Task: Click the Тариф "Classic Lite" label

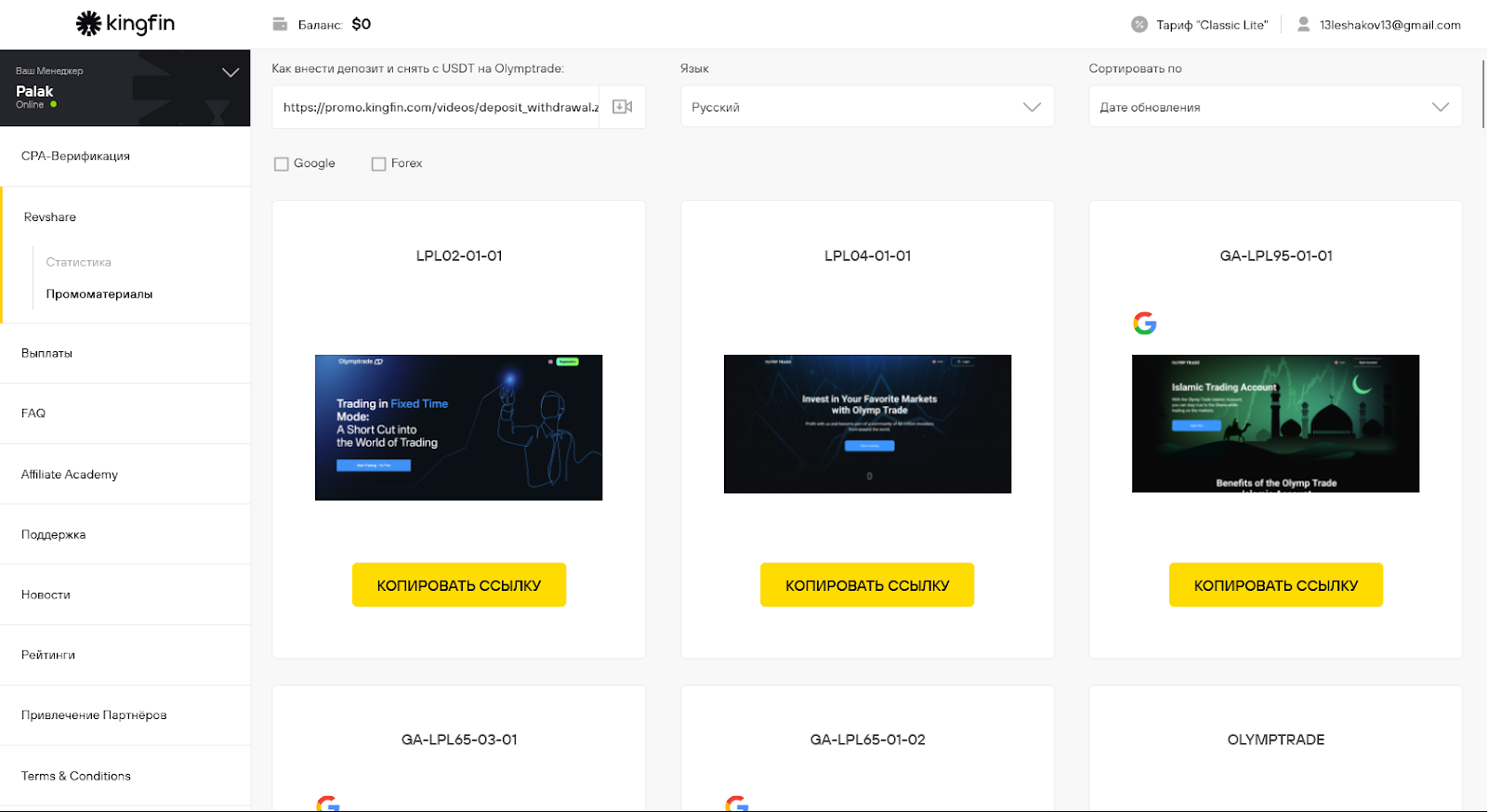Action: [1212, 25]
